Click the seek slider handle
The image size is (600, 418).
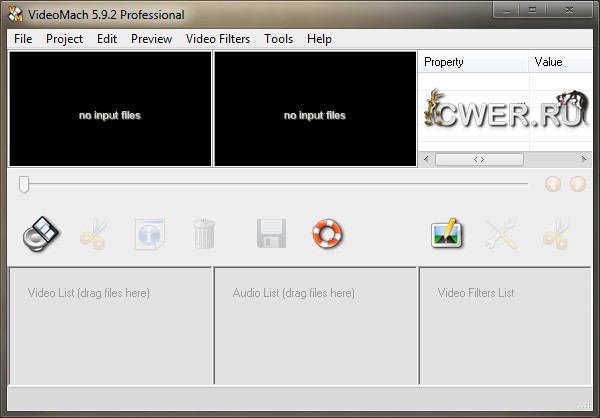point(24,184)
